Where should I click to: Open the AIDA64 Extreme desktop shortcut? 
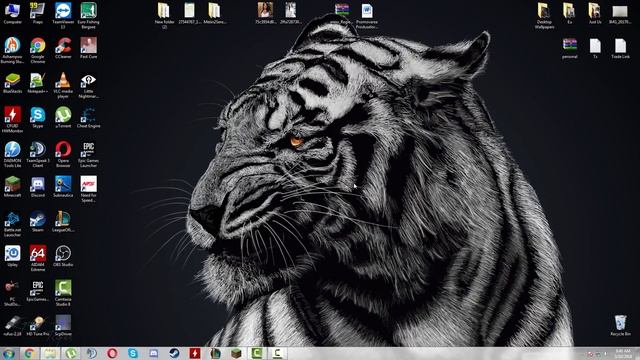38,258
